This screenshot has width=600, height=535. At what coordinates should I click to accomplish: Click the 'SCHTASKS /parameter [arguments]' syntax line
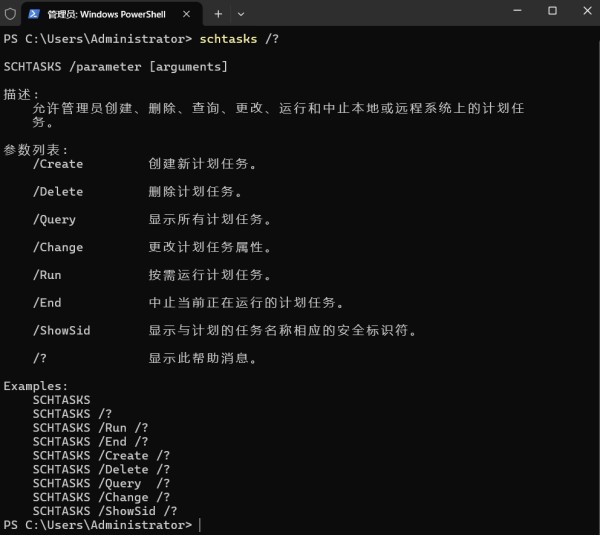(x=115, y=66)
